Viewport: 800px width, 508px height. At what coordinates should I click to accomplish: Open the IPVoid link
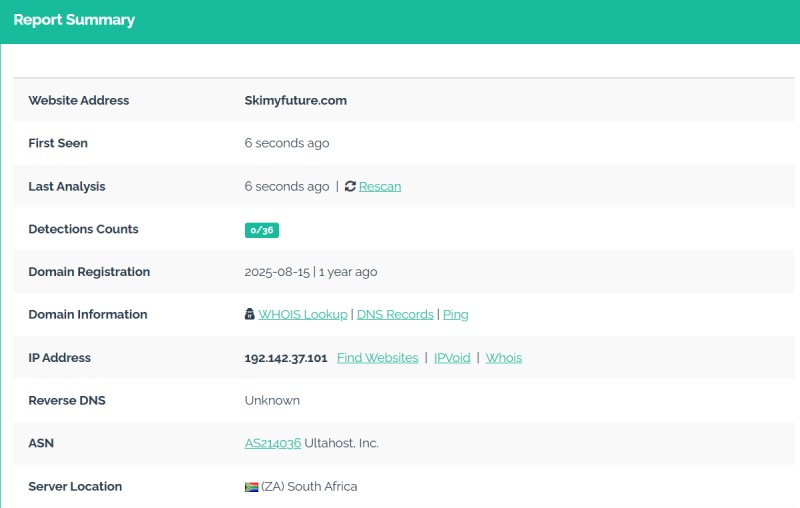pyautogui.click(x=452, y=358)
